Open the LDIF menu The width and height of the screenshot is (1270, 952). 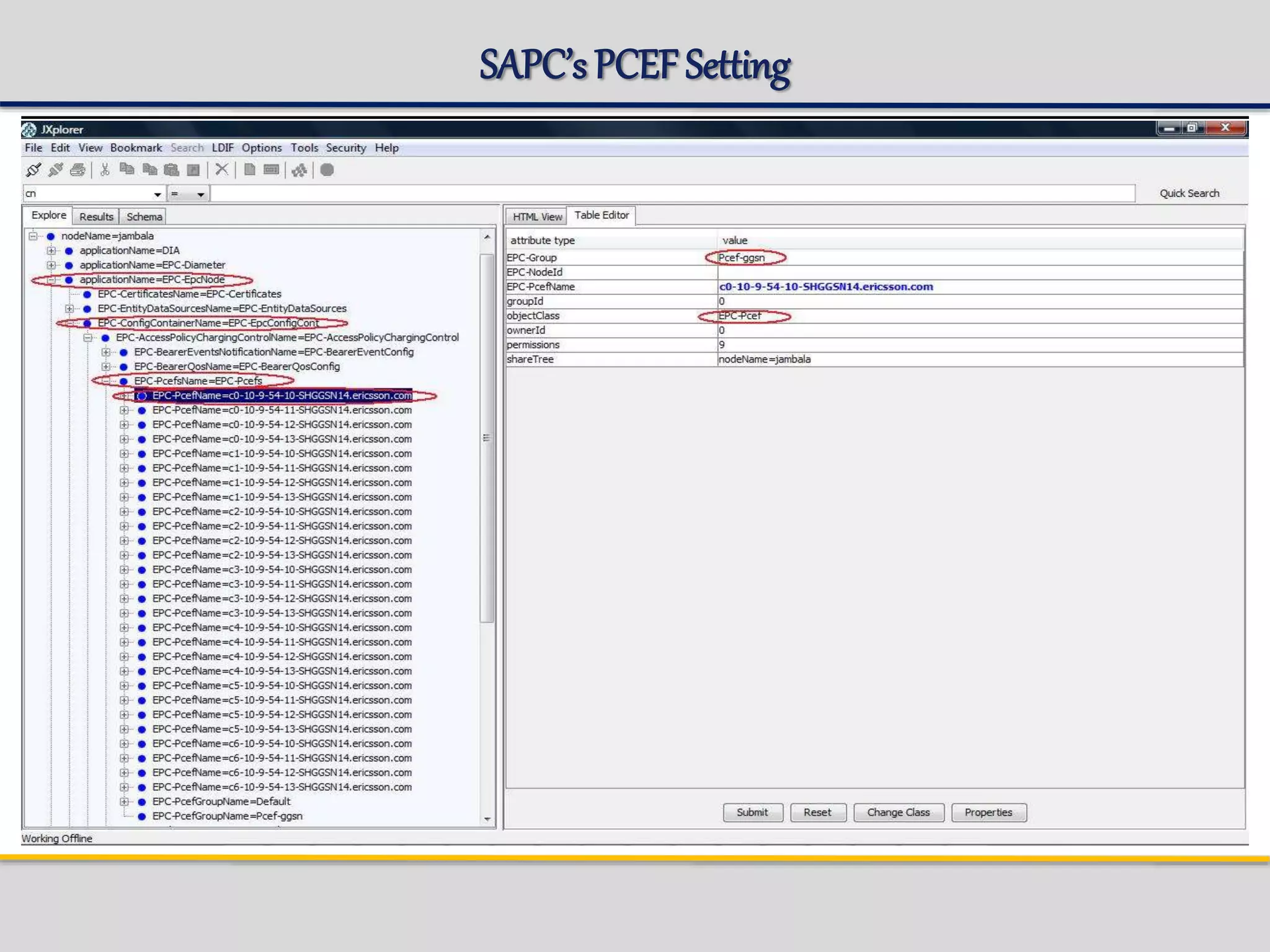coord(223,148)
